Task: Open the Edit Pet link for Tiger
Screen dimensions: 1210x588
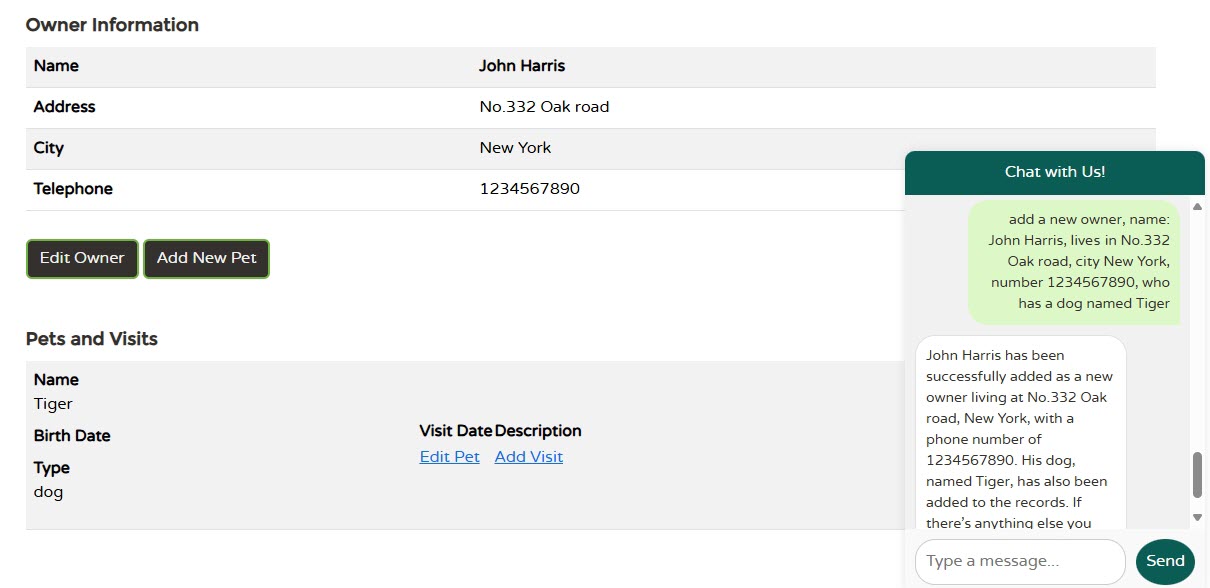Action: (450, 457)
